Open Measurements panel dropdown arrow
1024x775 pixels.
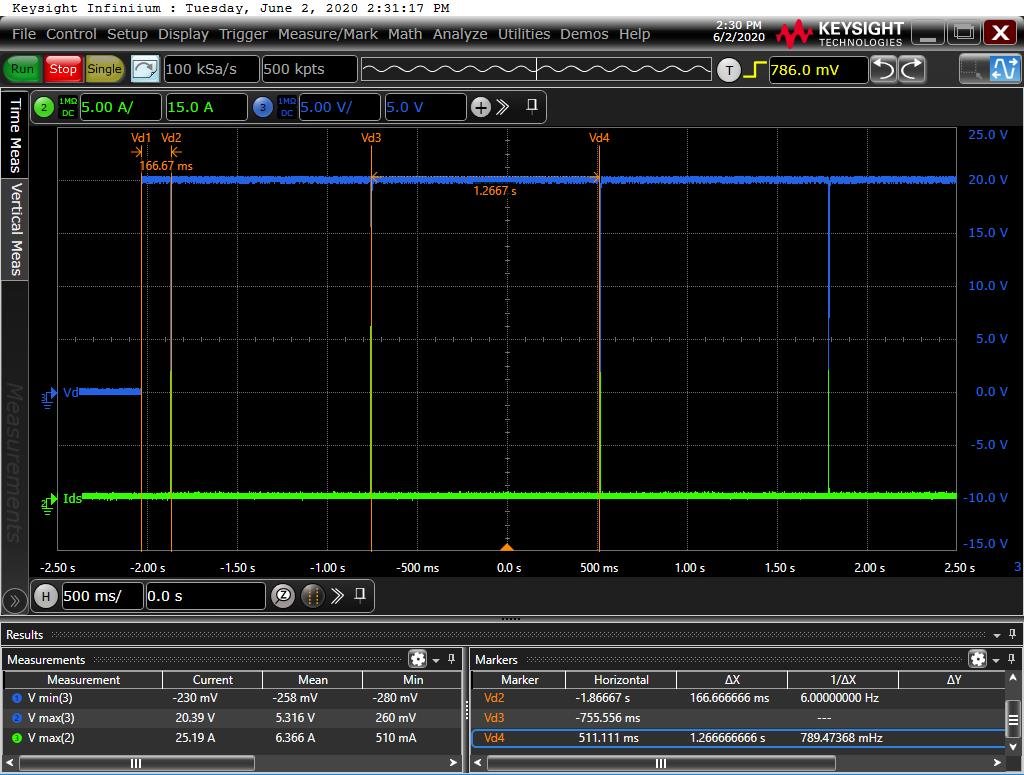click(x=436, y=660)
